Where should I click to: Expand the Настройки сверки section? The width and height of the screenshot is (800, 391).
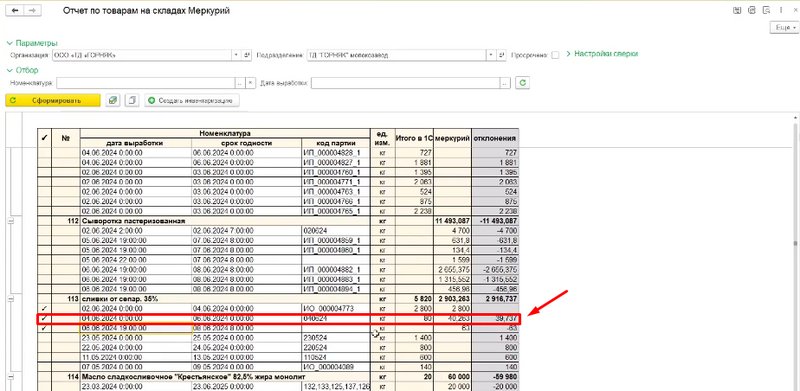click(x=603, y=54)
